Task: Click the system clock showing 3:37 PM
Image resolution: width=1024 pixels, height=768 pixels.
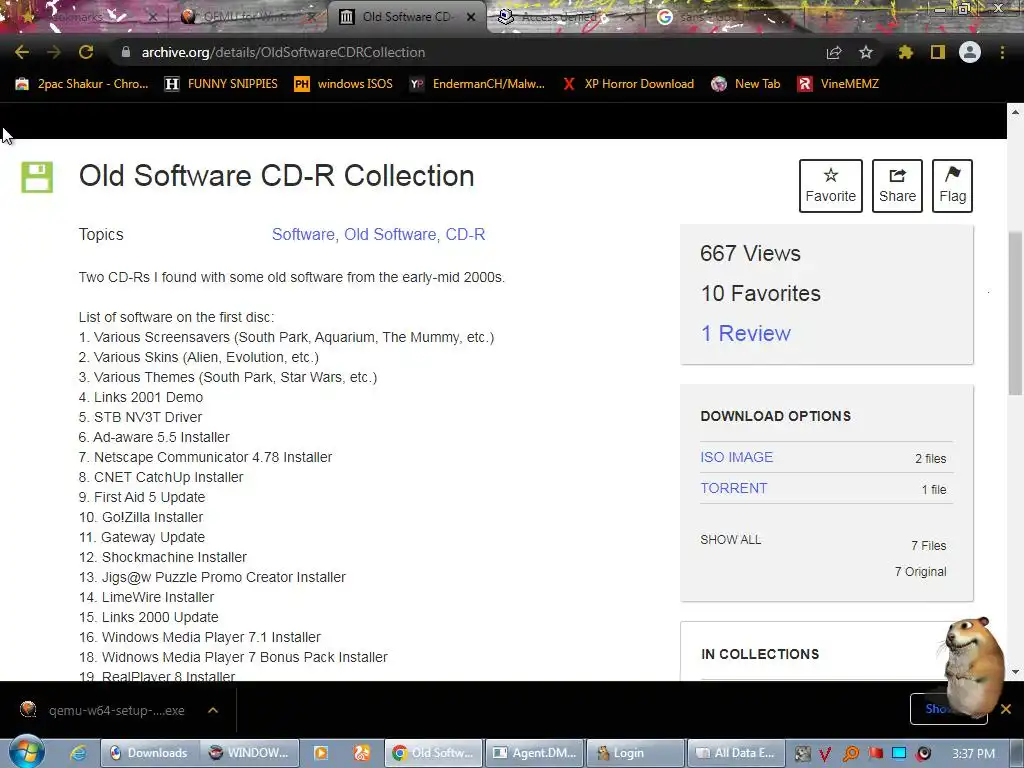Action: (973, 754)
